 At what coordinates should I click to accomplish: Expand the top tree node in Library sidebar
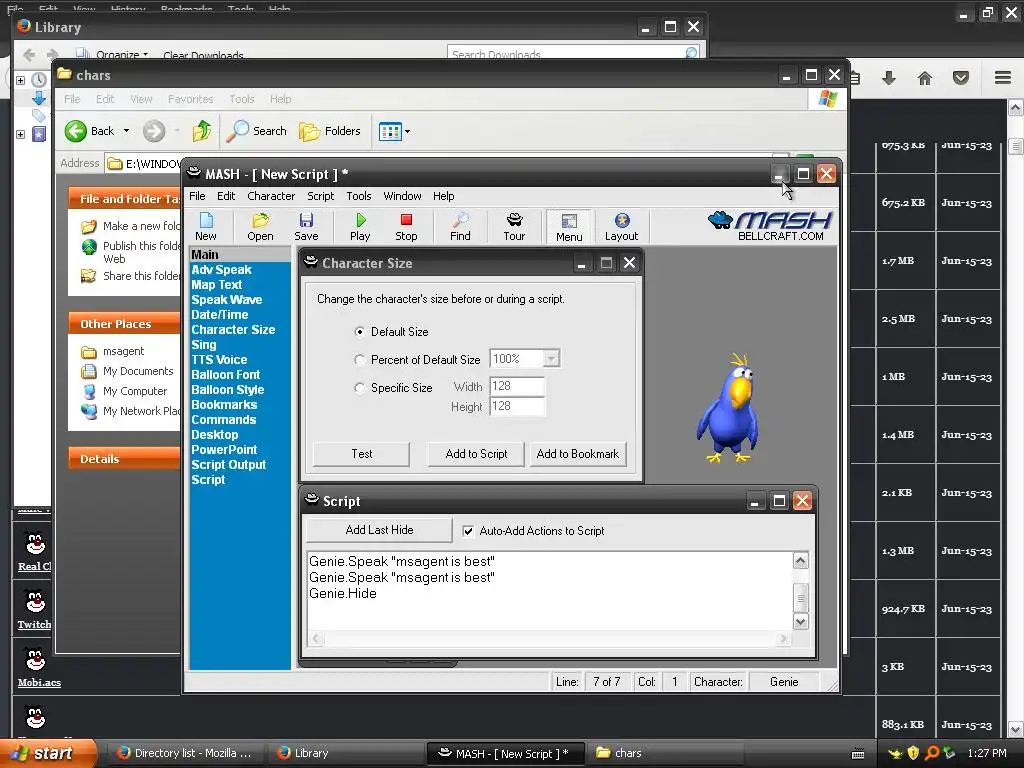(20, 80)
